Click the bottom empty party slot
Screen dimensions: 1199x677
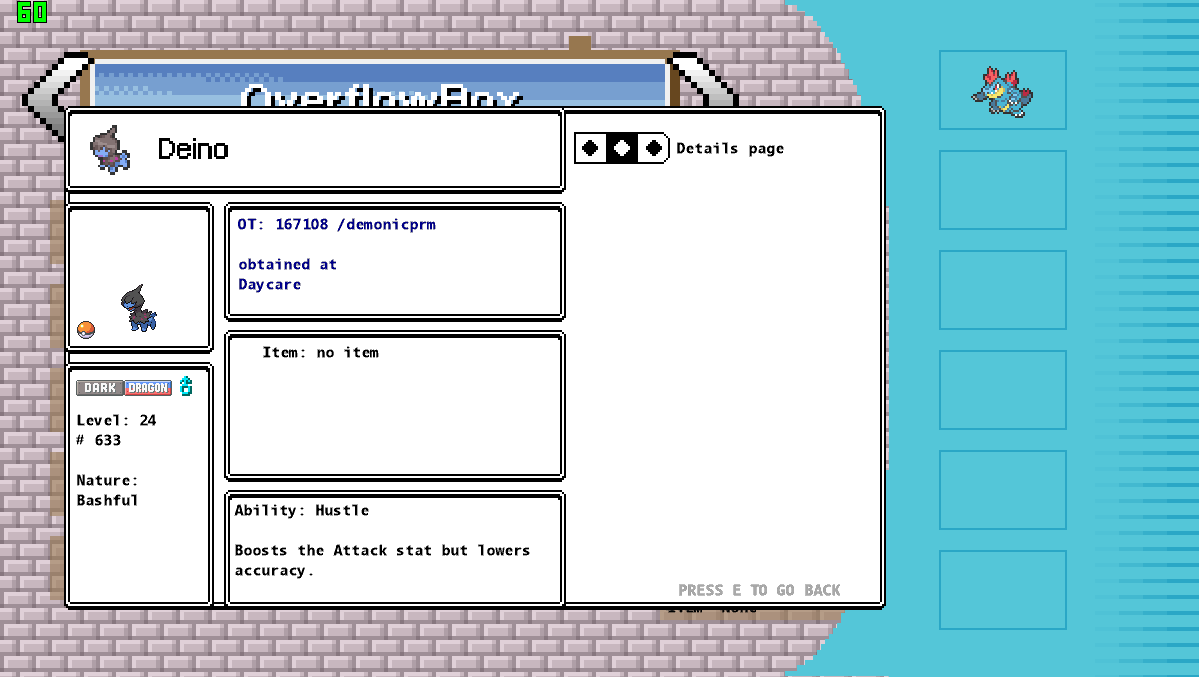click(x=1002, y=590)
